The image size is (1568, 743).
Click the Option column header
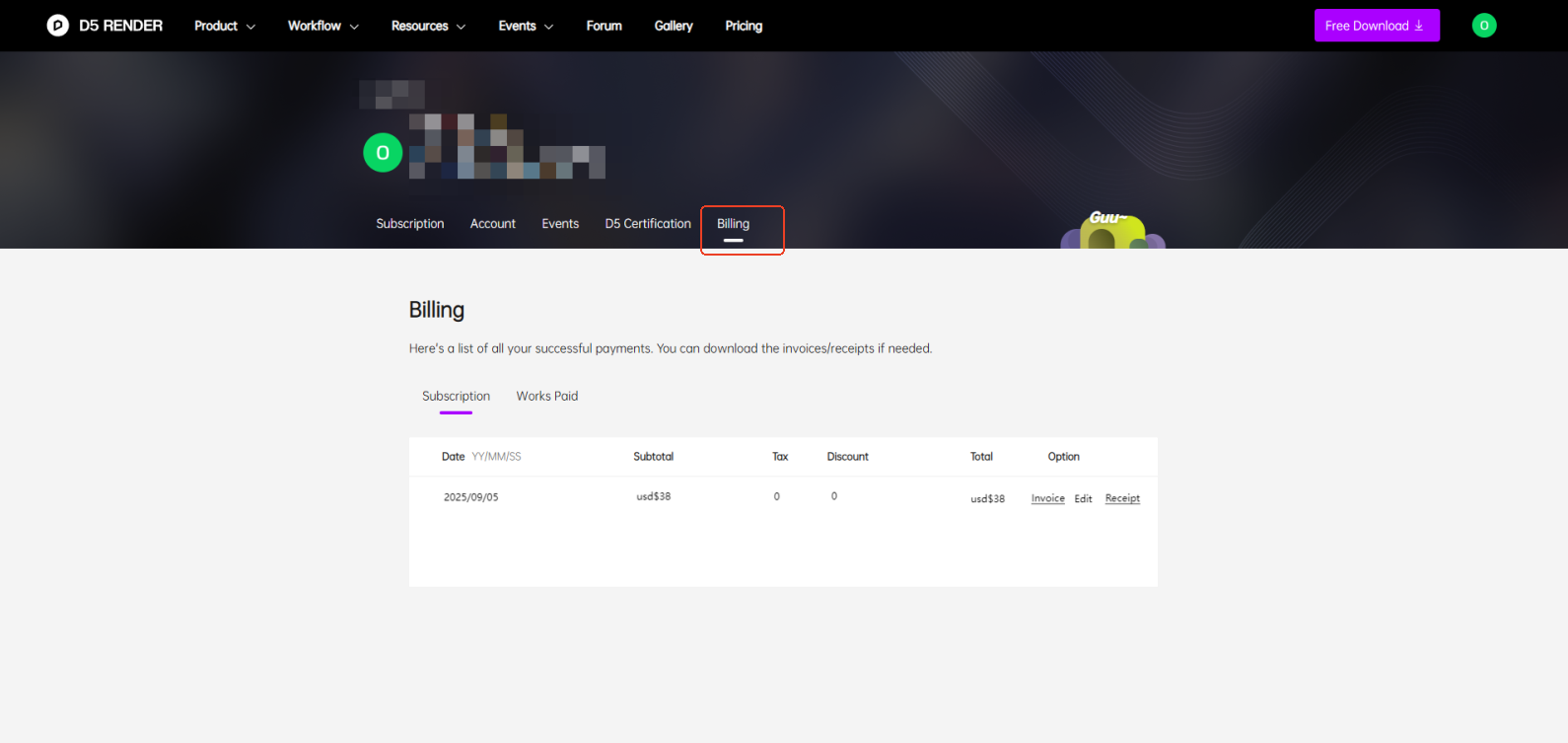coord(1063,457)
